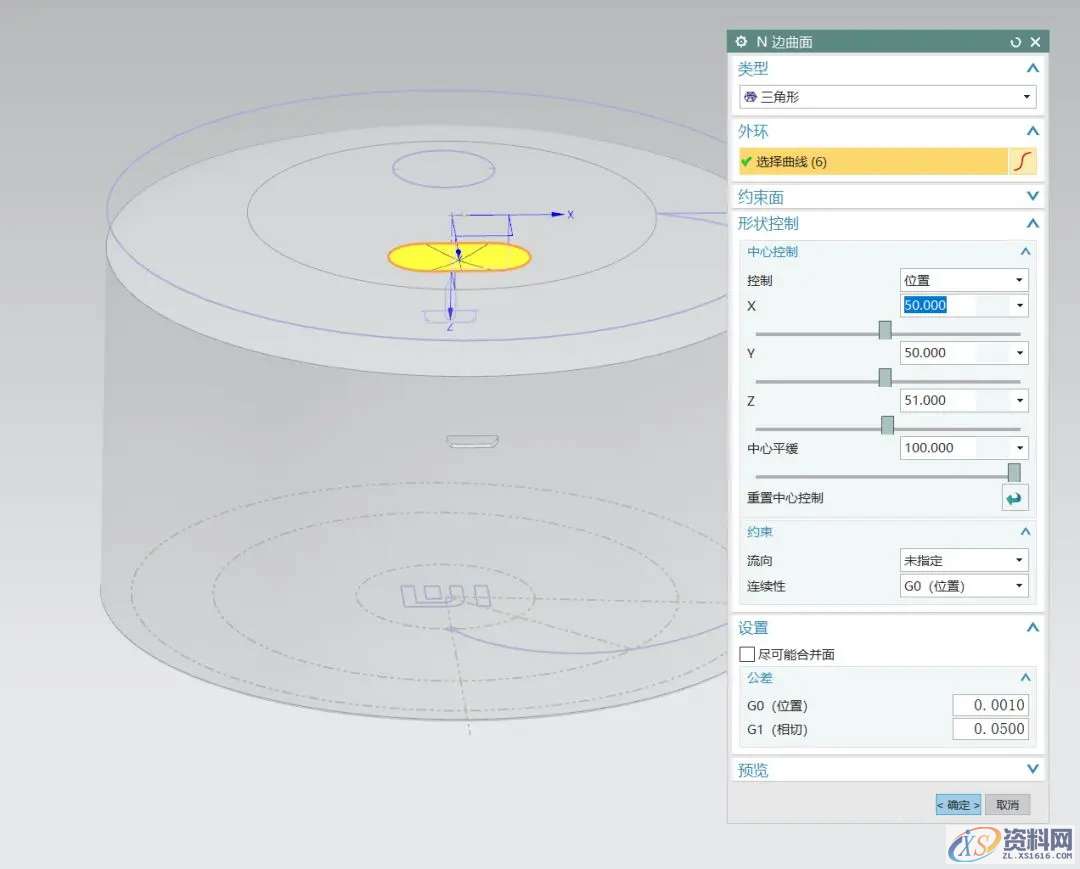Image resolution: width=1080 pixels, height=869 pixels.
Task: Open the 控制 dropdown set to 位置
Action: click(964, 281)
